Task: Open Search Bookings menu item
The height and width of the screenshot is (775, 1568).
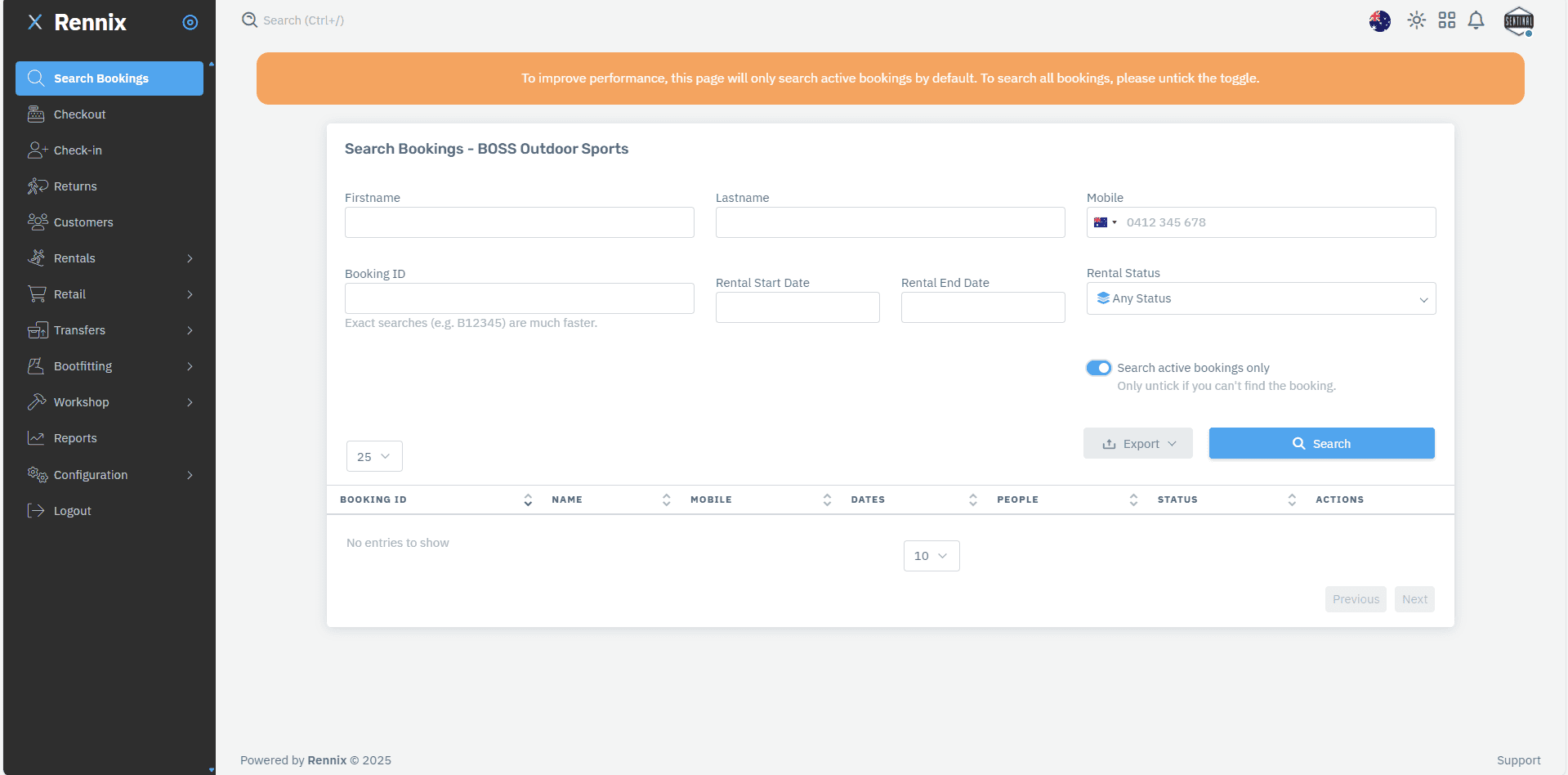Action: coord(109,78)
